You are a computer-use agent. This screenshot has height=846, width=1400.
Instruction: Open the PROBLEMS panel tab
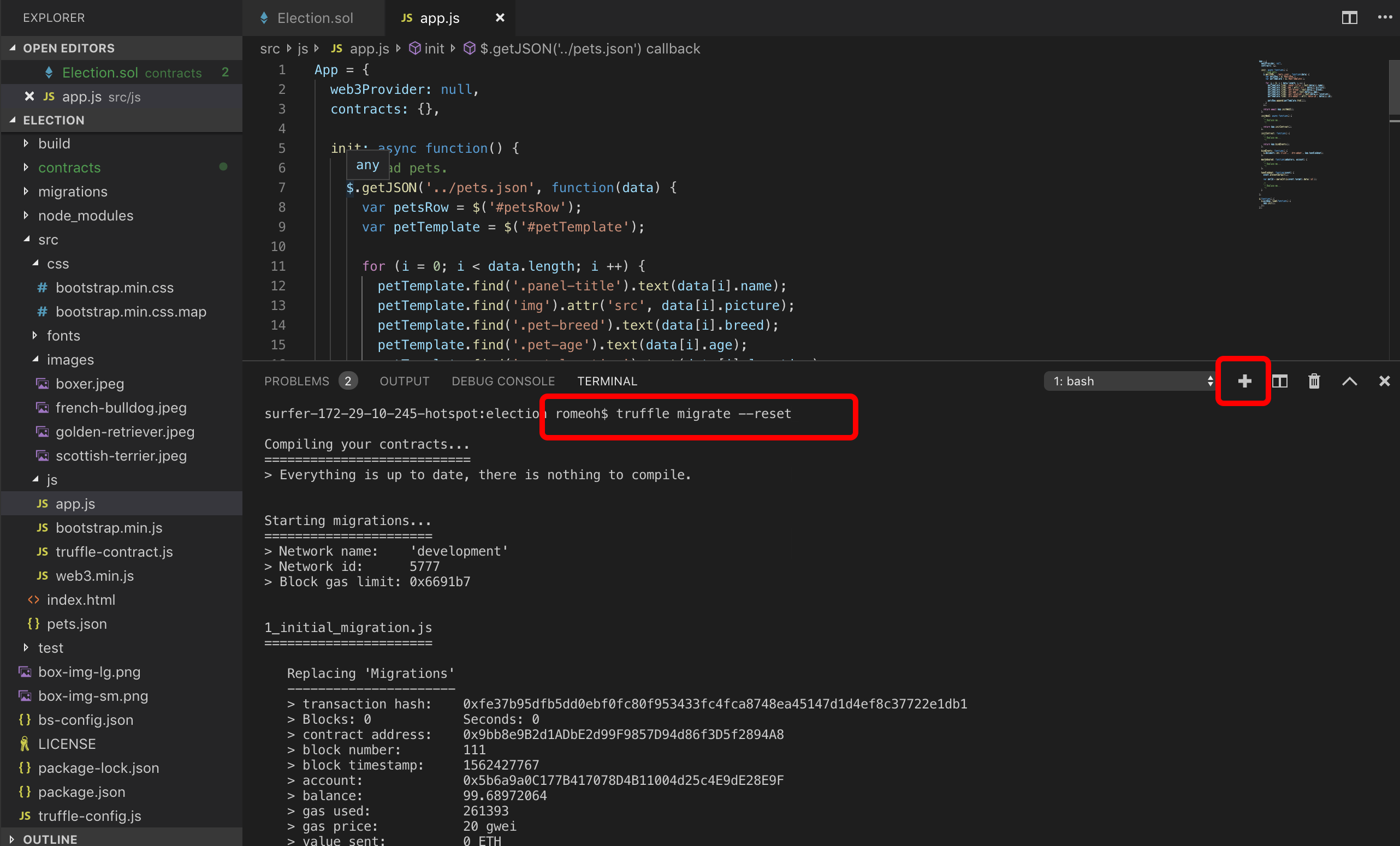coord(296,381)
